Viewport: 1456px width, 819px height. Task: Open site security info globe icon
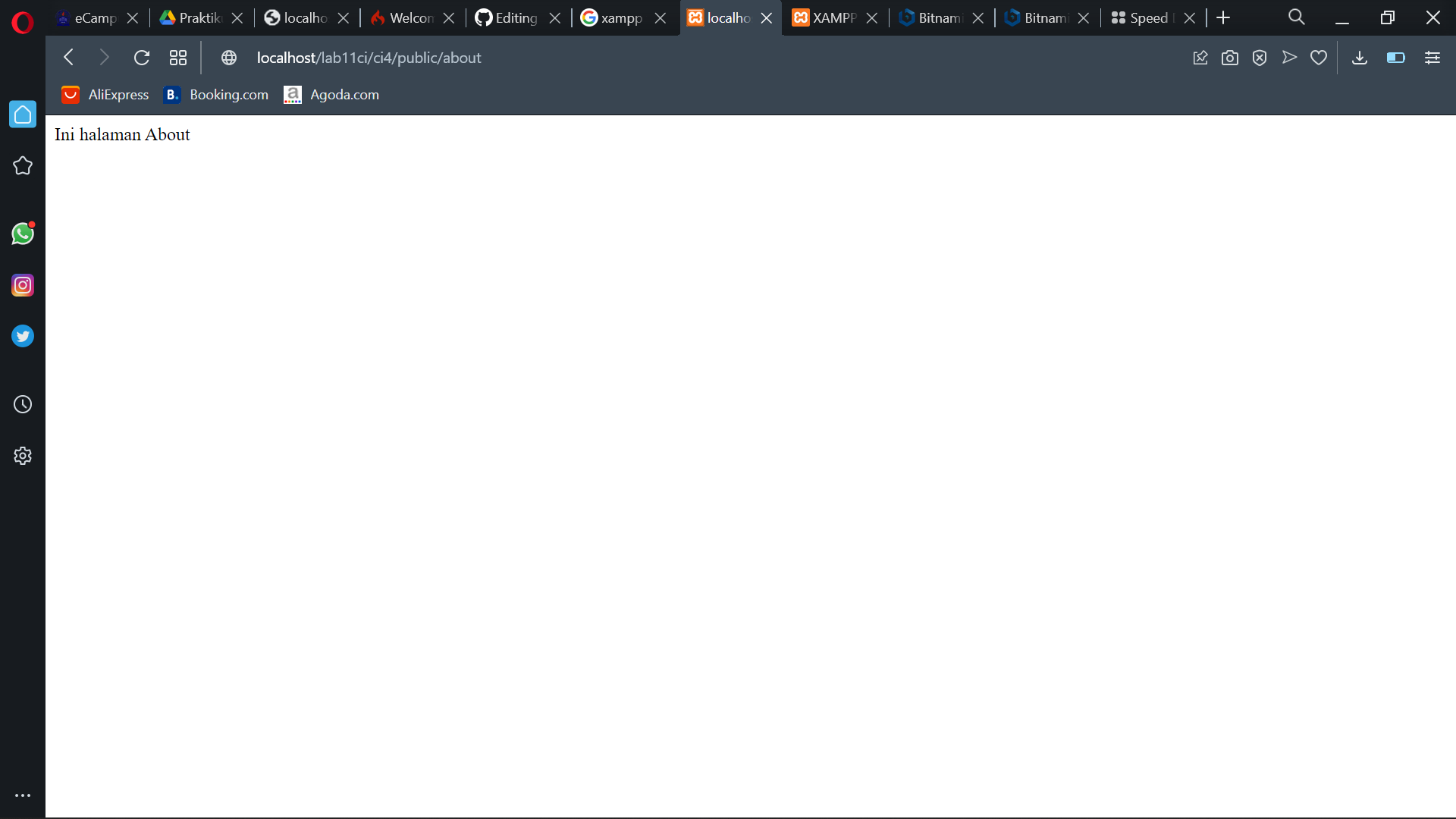coord(228,58)
